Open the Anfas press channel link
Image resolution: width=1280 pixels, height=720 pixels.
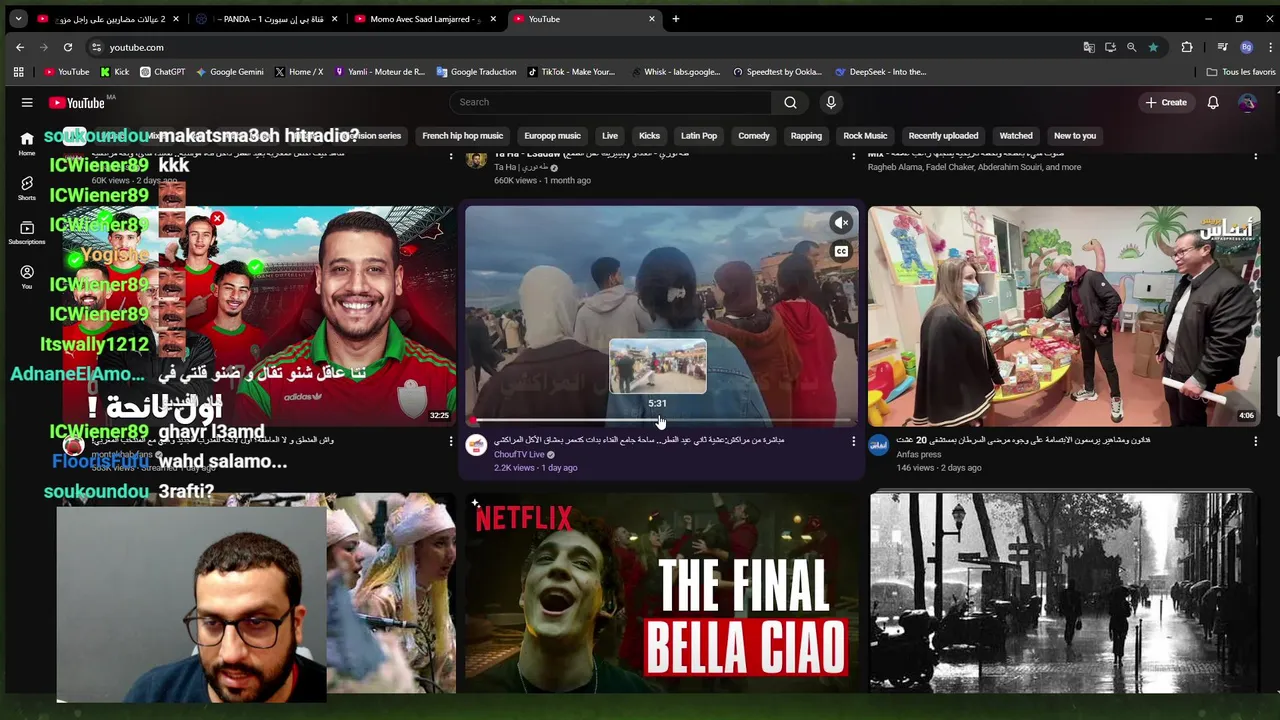click(918, 454)
